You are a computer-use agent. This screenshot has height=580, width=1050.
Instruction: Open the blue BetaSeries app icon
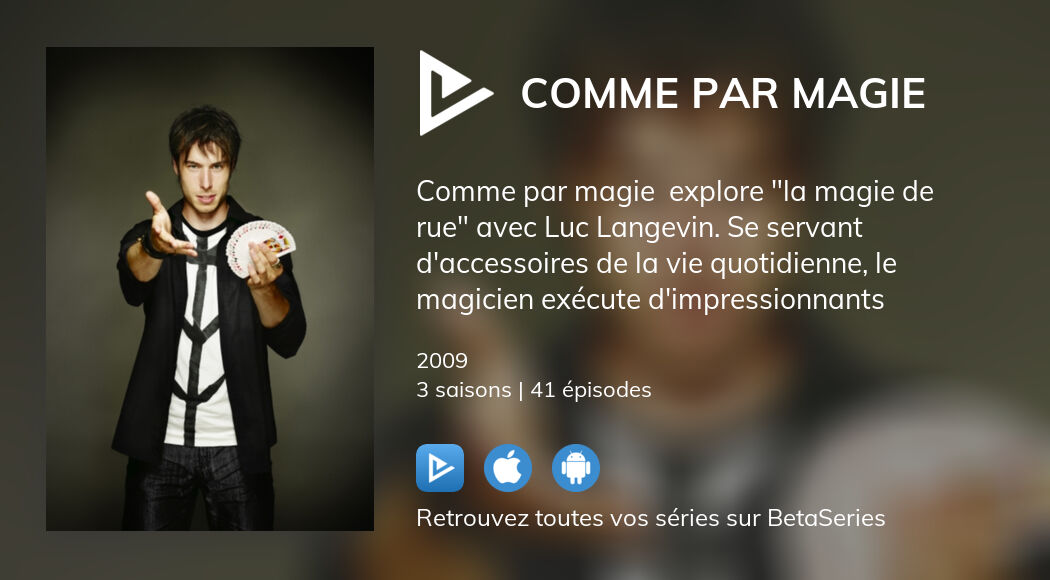click(x=440, y=468)
